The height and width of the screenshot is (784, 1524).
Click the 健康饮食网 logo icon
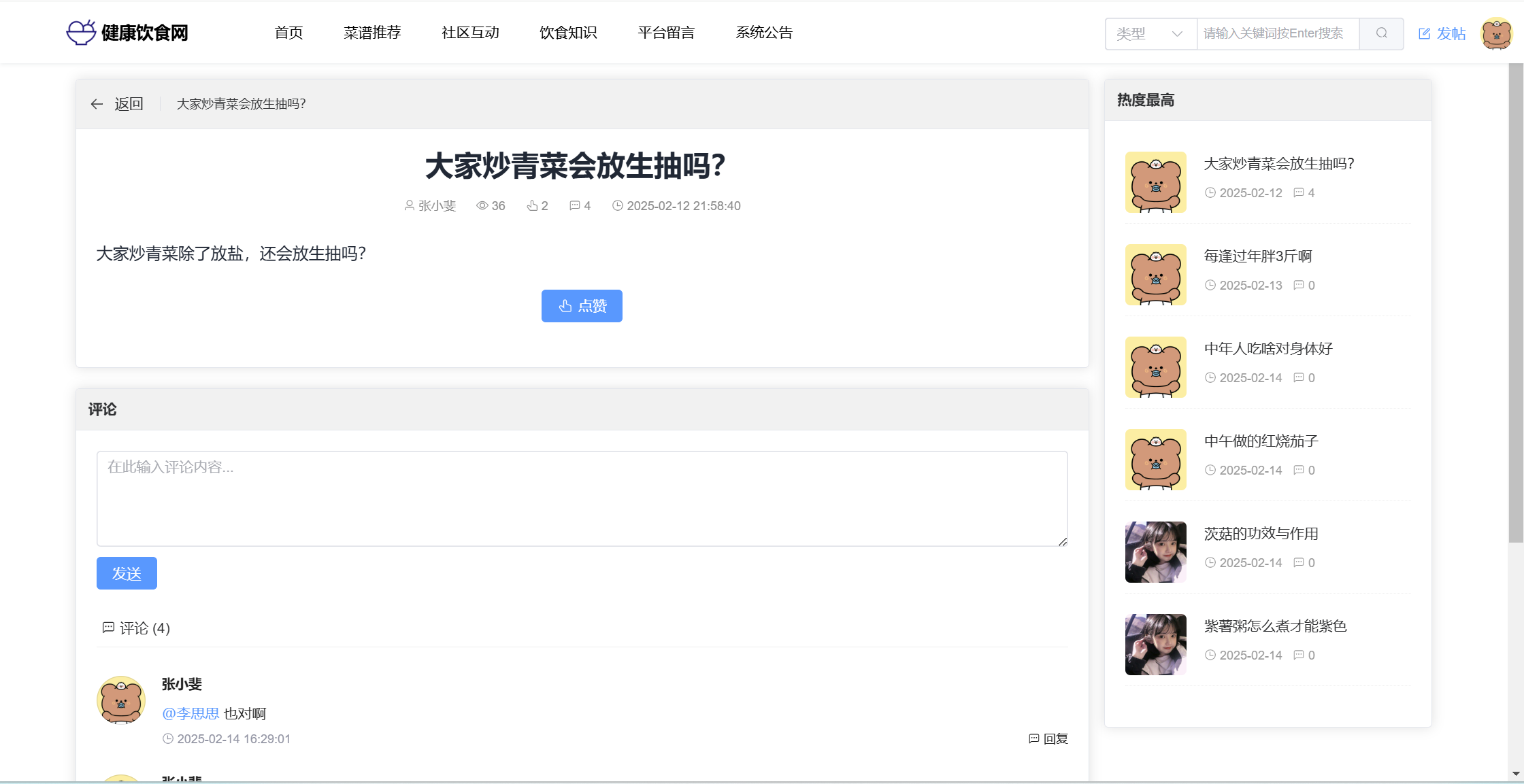pyautogui.click(x=81, y=33)
